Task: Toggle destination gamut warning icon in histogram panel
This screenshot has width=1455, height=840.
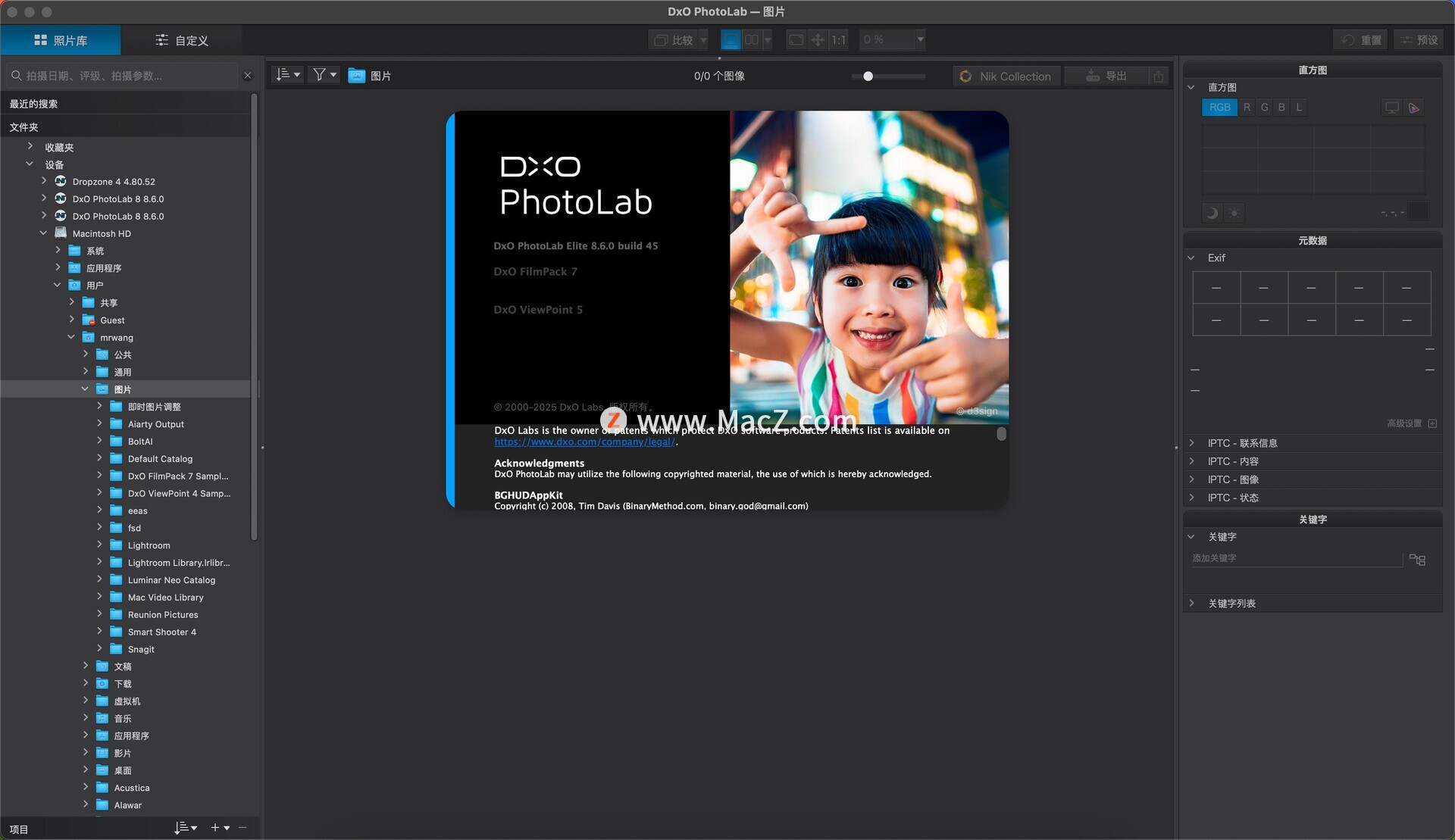Action: 1413,108
